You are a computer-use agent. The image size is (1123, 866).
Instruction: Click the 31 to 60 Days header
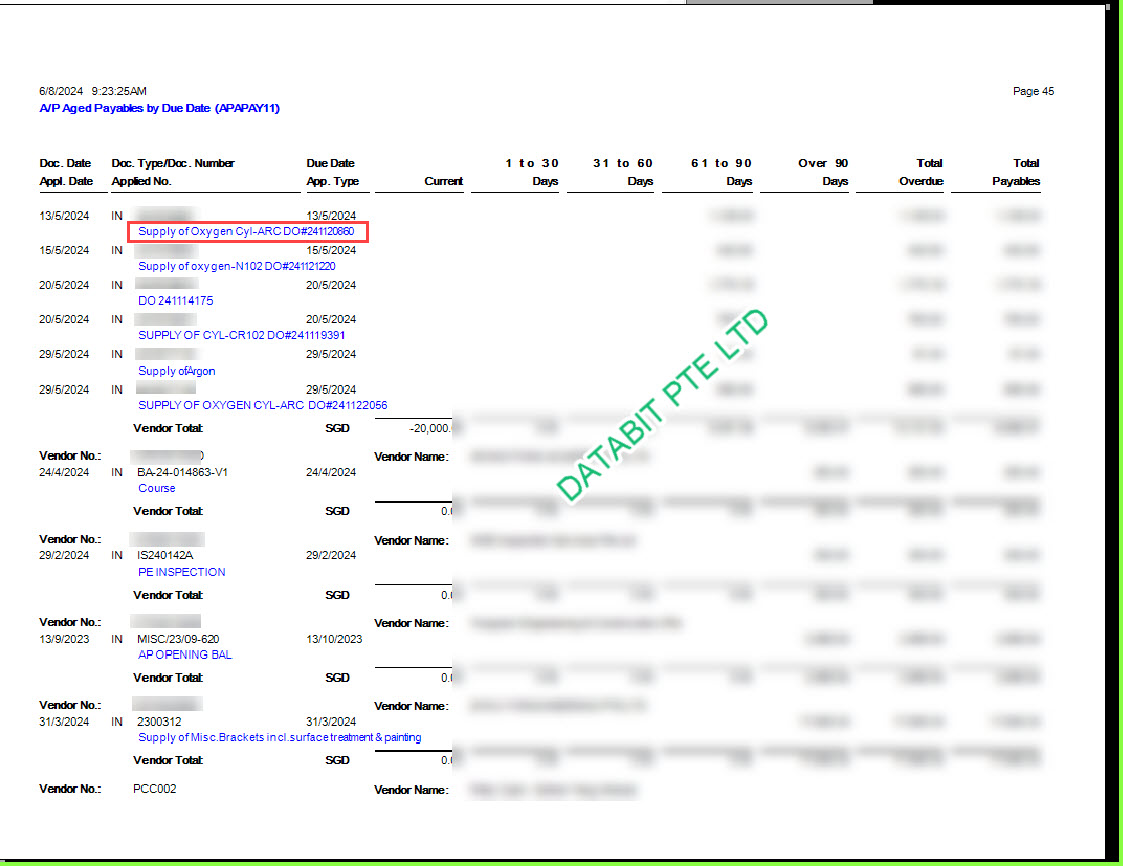tap(622, 172)
